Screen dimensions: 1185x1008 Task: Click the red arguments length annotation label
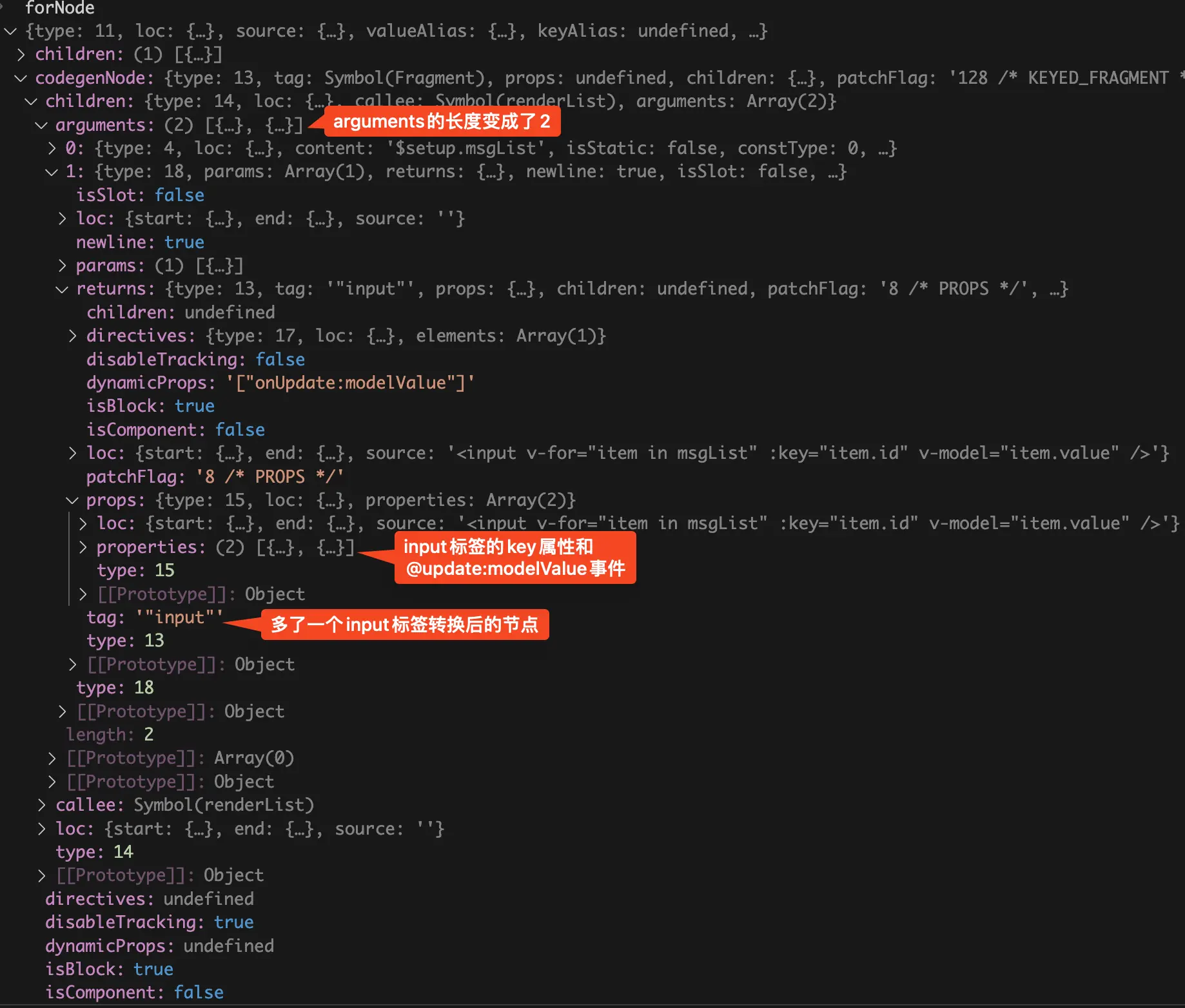[442, 121]
